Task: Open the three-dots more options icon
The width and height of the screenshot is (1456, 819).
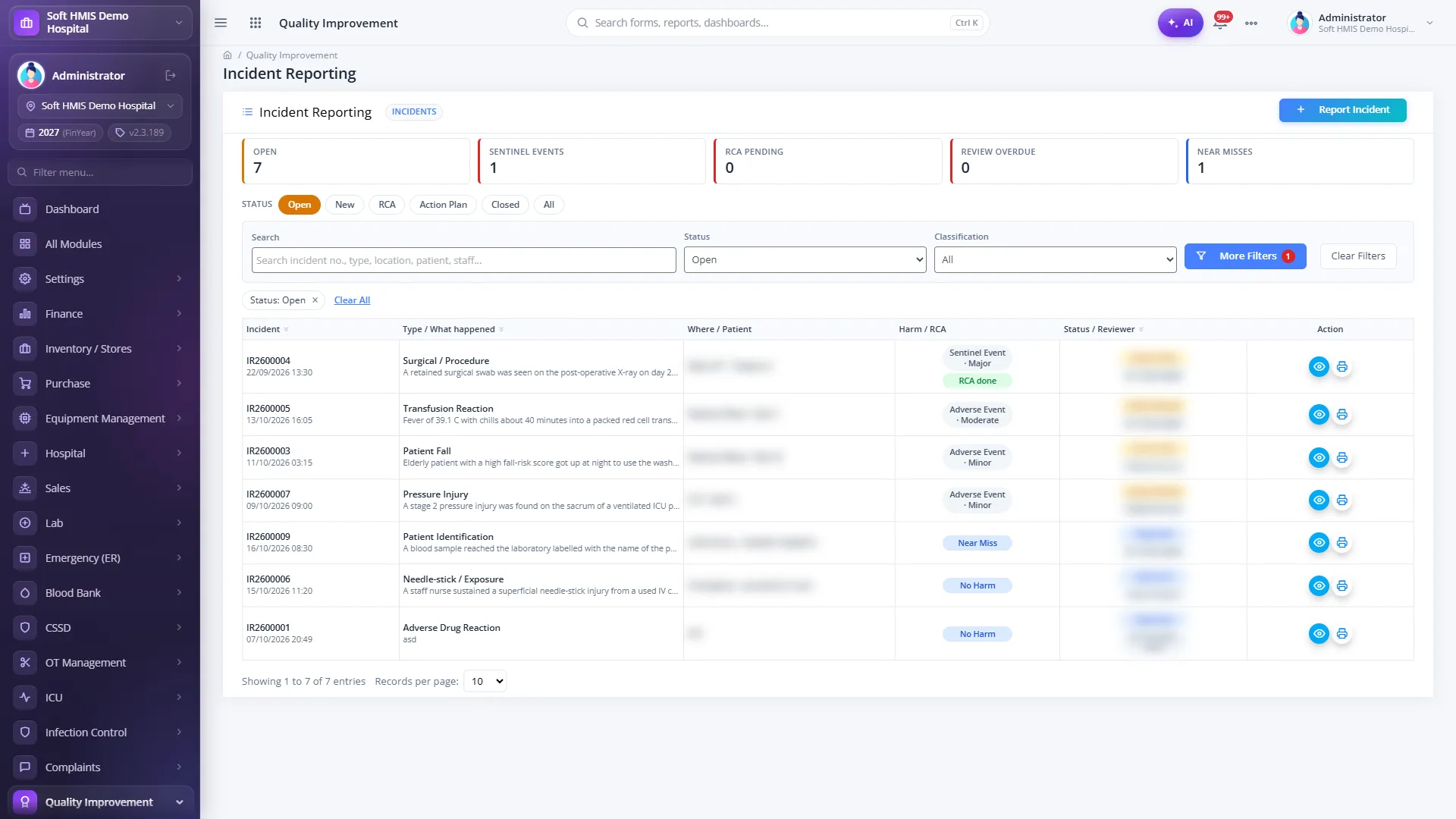Action: coord(1251,23)
